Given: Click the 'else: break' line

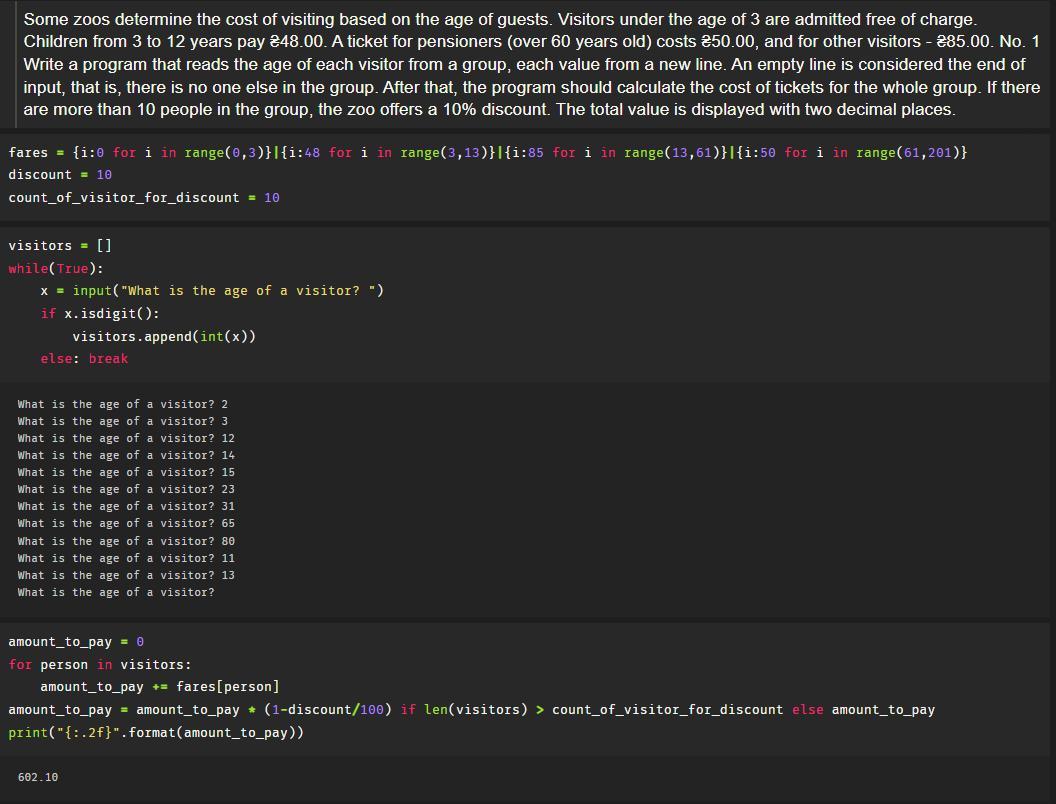Looking at the screenshot, I should (84, 358).
